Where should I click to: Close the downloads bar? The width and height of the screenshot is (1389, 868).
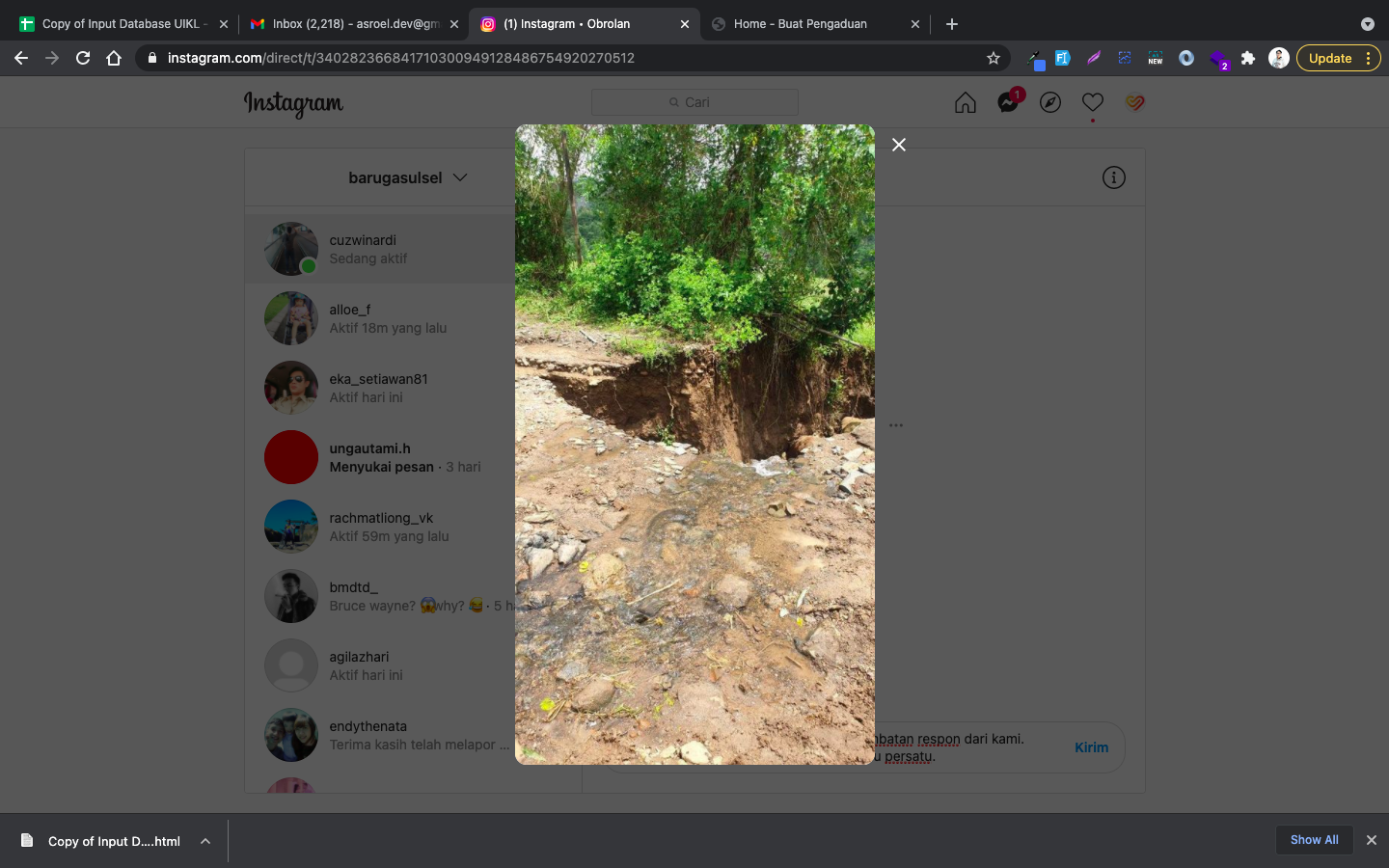[x=1371, y=840]
